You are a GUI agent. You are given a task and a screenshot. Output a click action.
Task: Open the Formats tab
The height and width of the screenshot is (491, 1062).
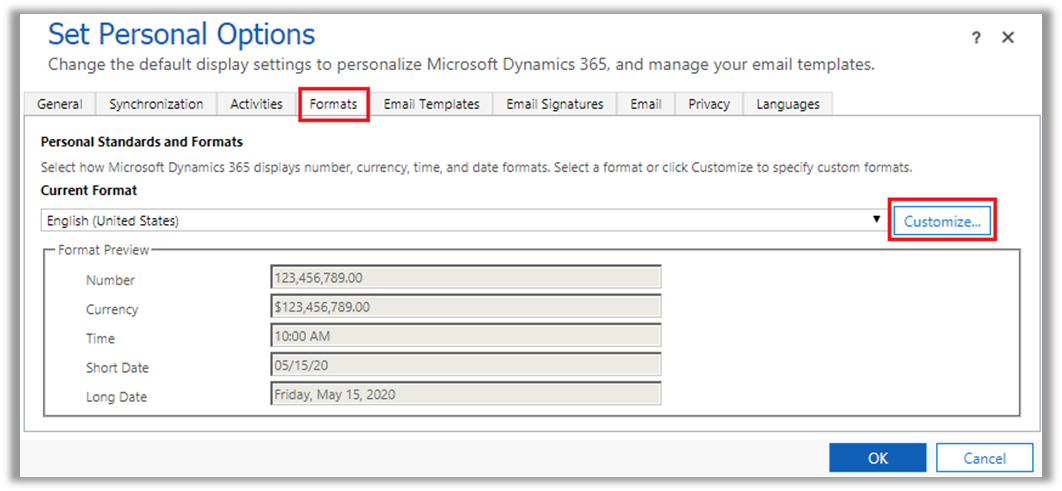[333, 104]
